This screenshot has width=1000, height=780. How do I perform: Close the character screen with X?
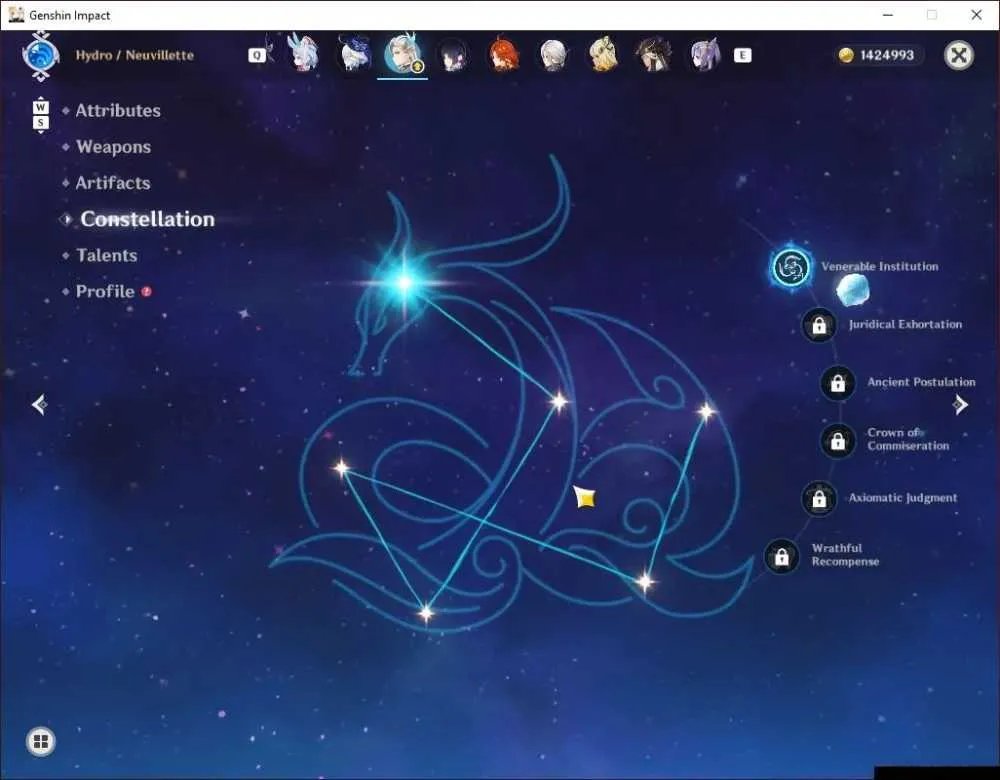coord(959,55)
